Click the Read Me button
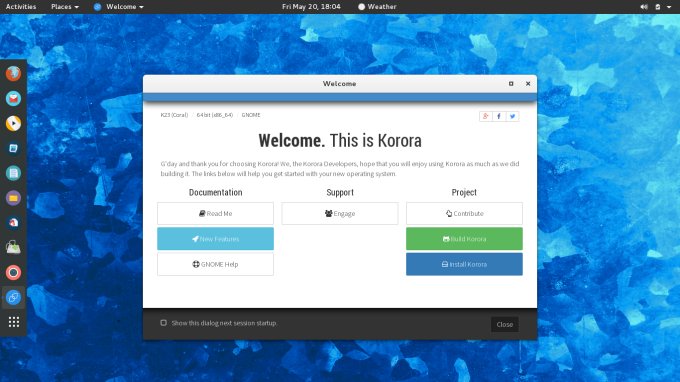This screenshot has height=382, width=680. pos(216,213)
